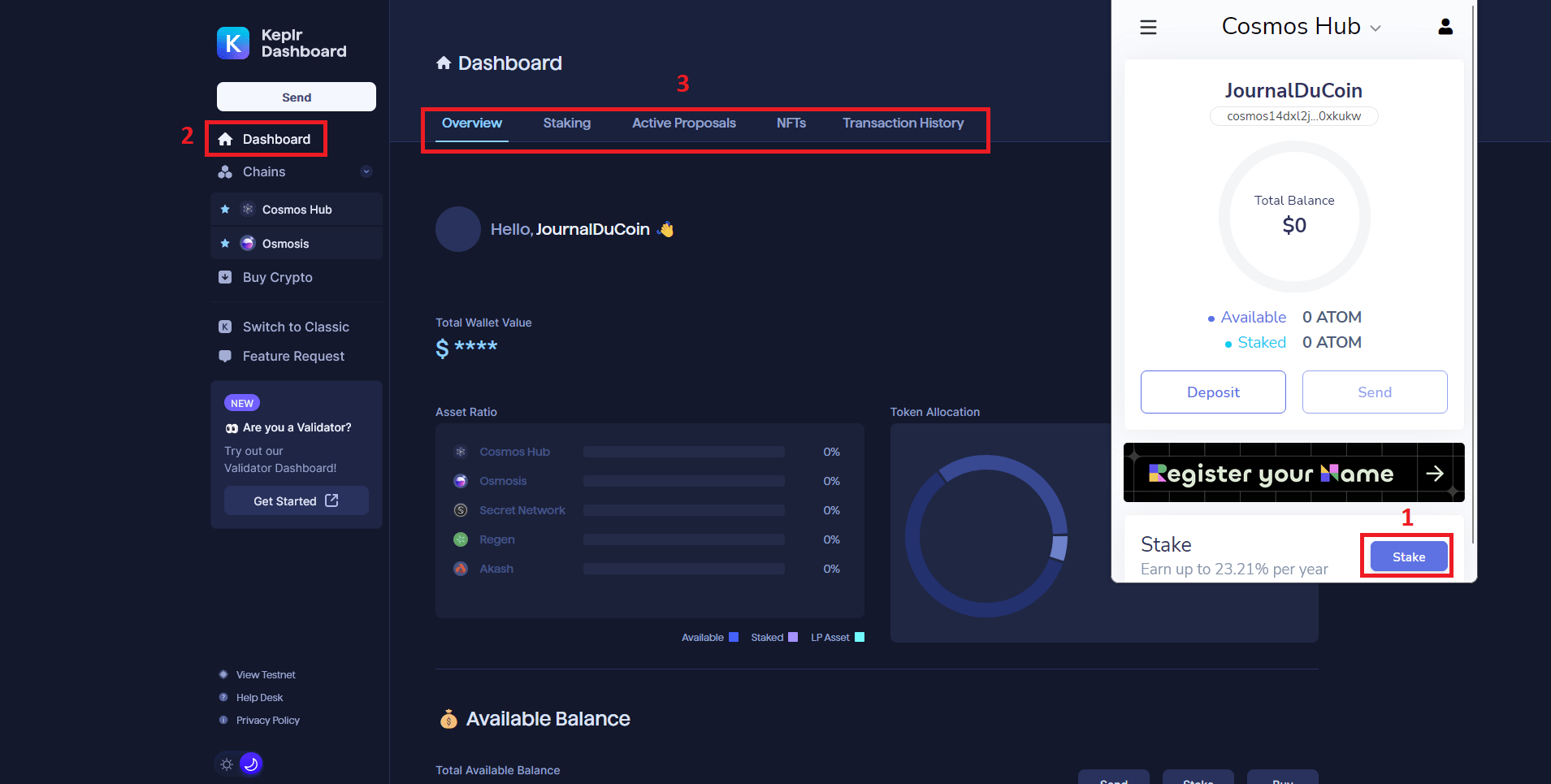Click the waving hand emoji after the username
1551x784 pixels.
(666, 229)
